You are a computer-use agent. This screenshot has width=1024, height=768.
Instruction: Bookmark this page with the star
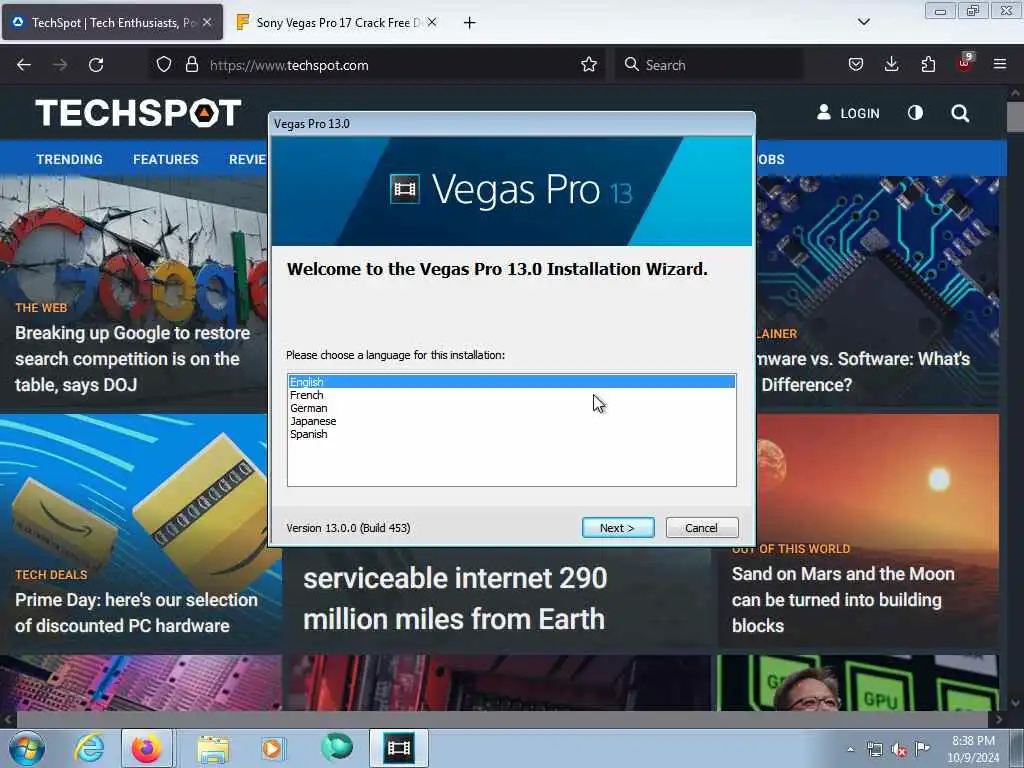[588, 65]
